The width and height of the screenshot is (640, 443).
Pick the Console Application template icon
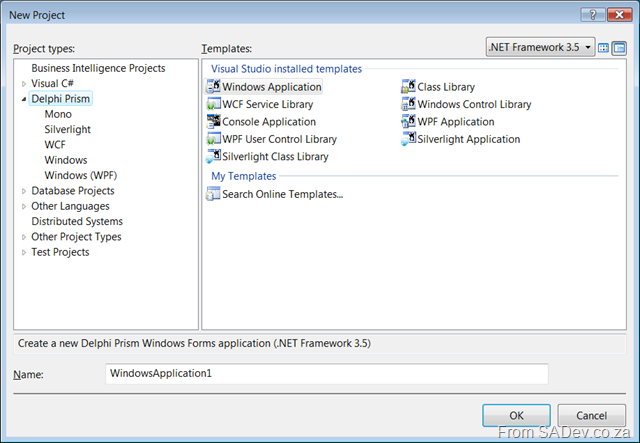click(213, 122)
